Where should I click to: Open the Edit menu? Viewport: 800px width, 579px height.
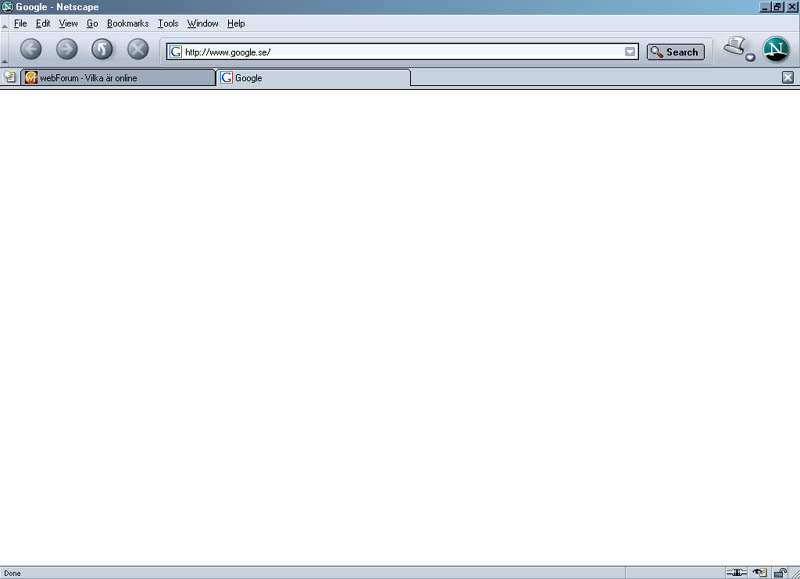[43, 23]
